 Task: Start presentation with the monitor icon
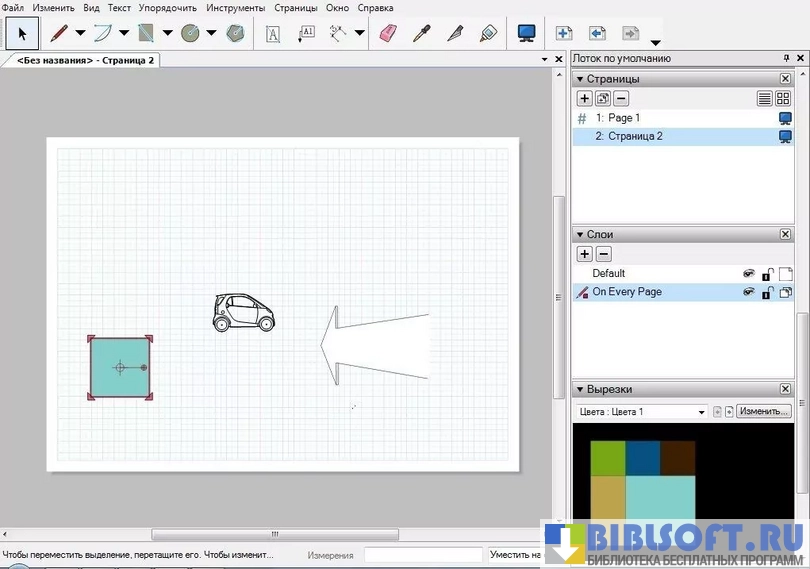tap(526, 33)
